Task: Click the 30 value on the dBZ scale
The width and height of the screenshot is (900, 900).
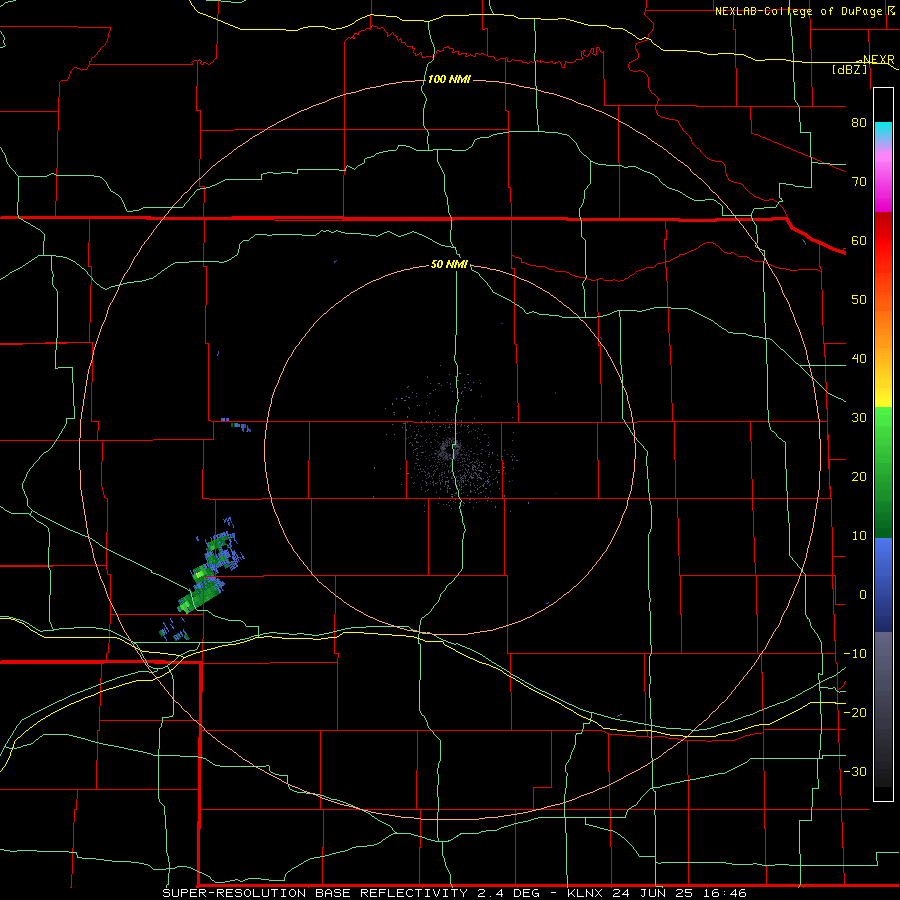Action: click(859, 417)
